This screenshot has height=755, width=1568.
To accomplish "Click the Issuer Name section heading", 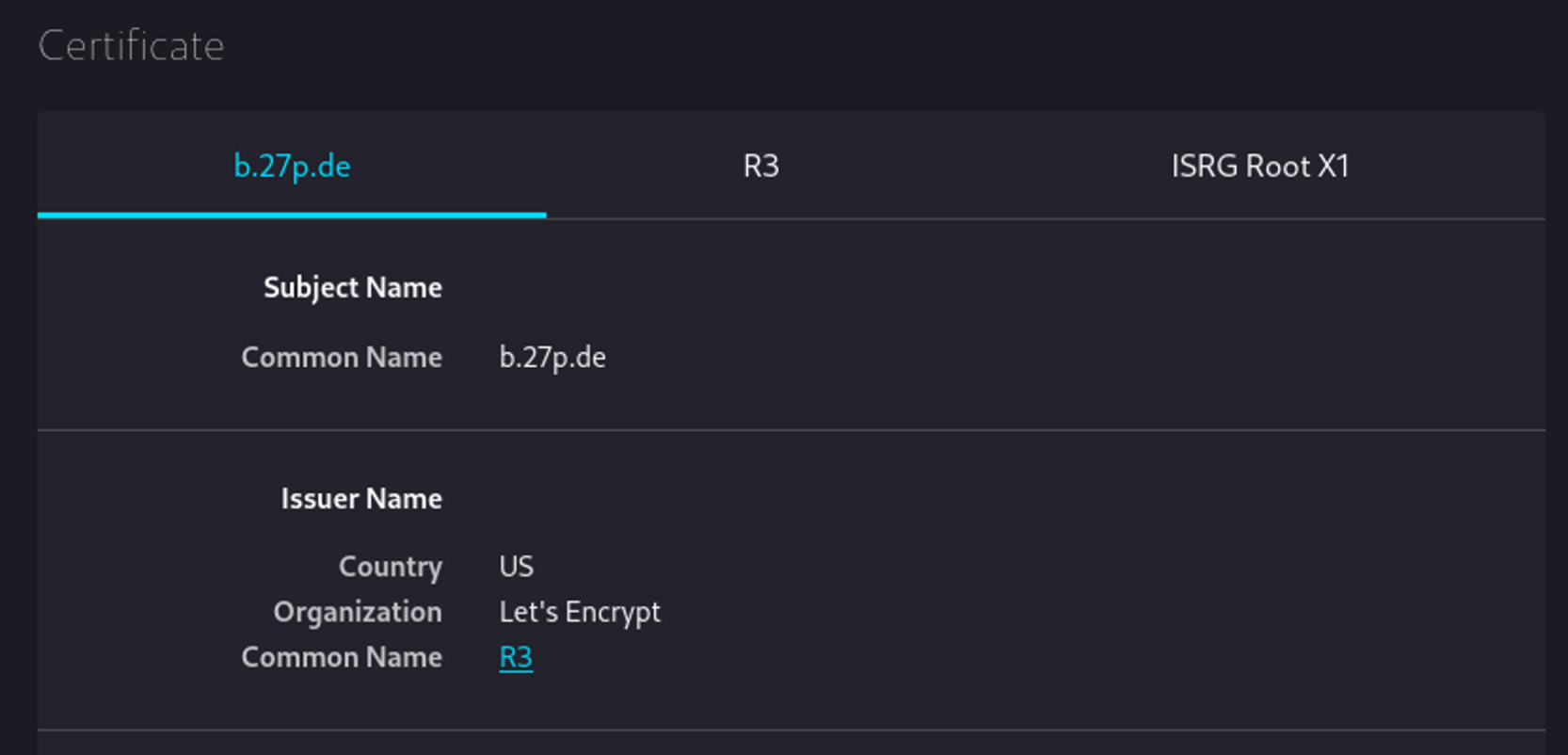I will coord(361,499).
